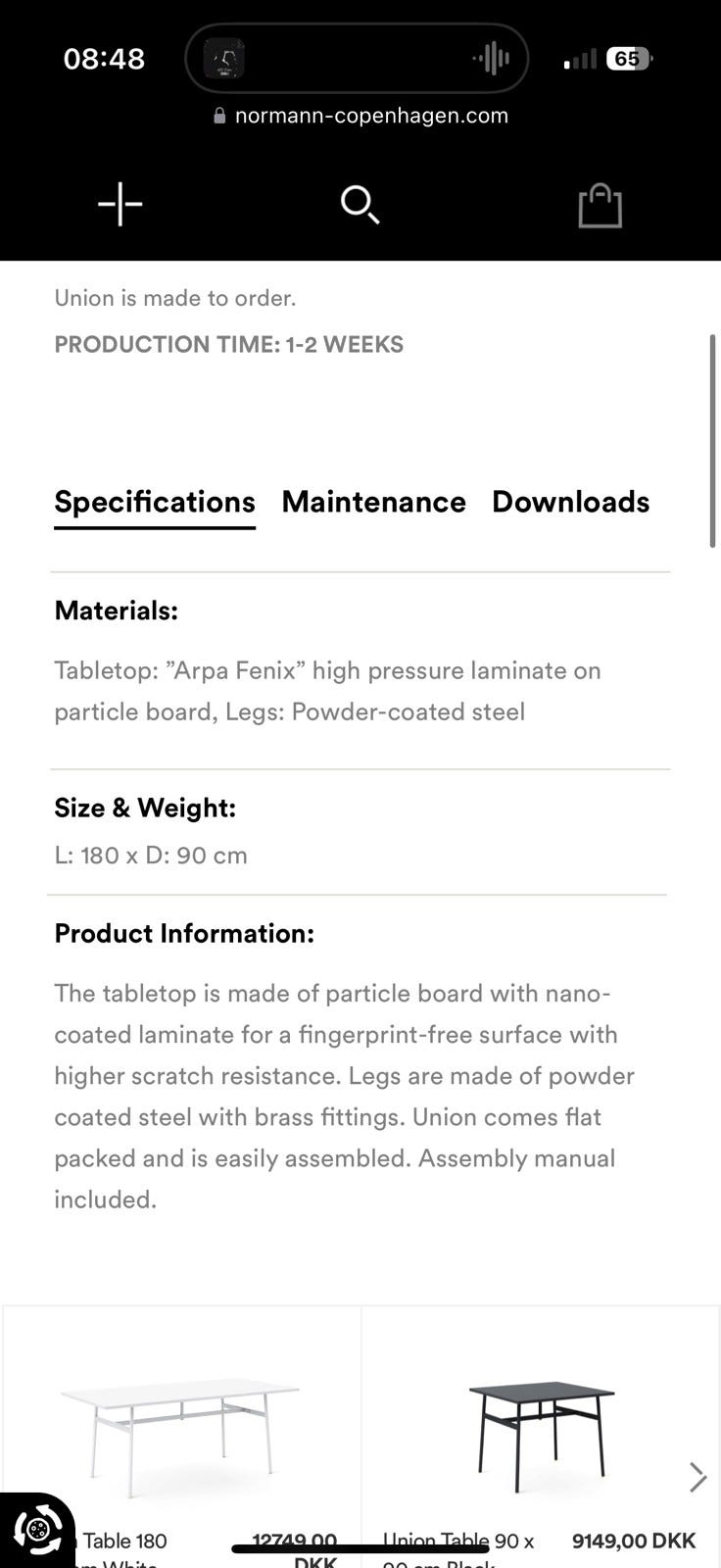
Task: Open the Union Table 90 x 90 link
Action: click(x=458, y=1551)
